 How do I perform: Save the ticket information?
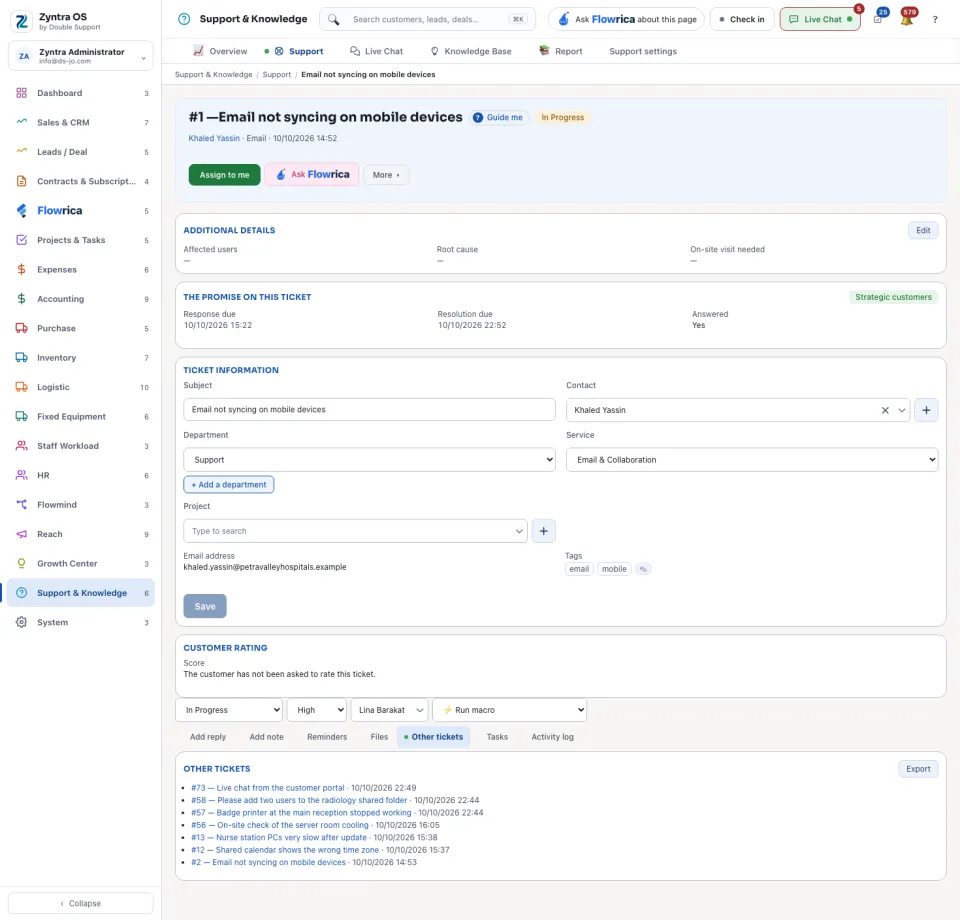coord(204,606)
